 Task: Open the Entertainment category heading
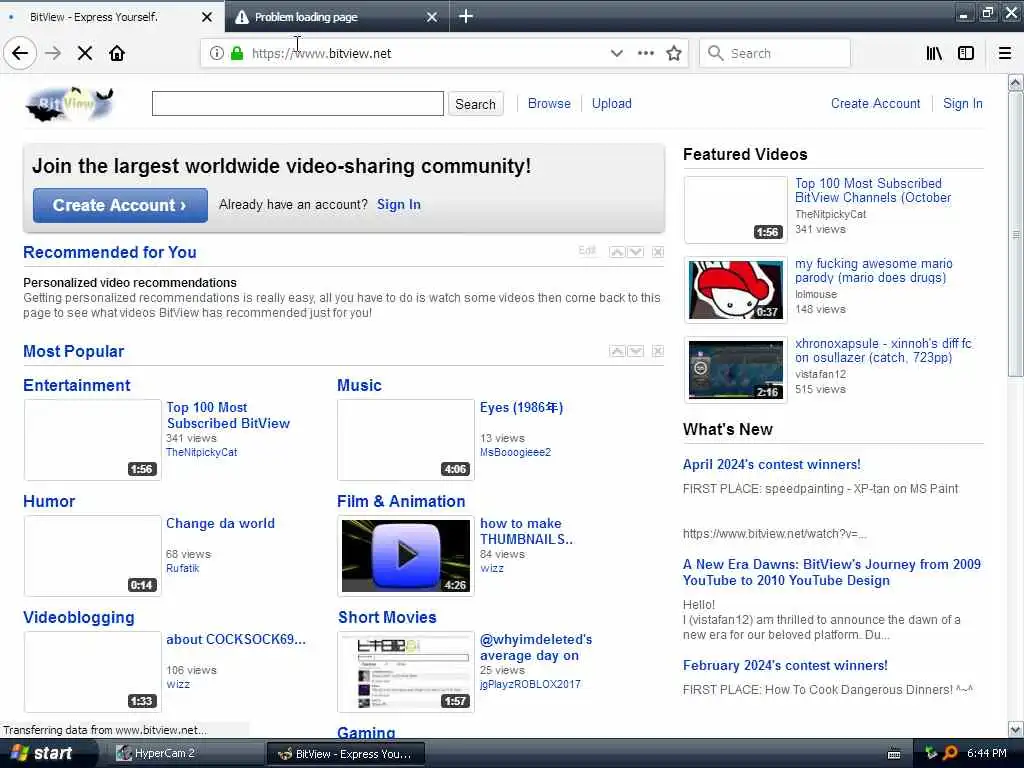point(76,385)
